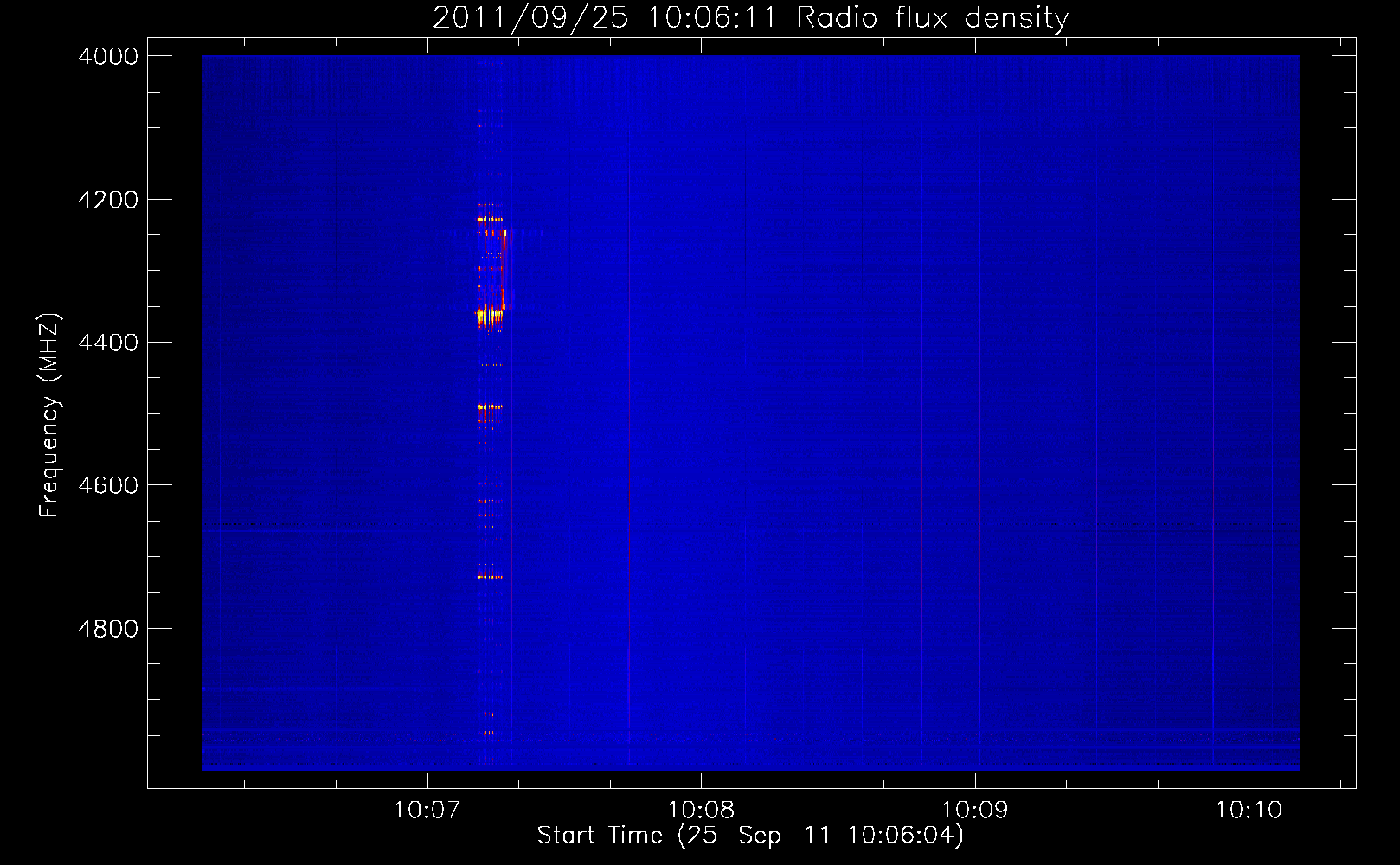1400x865 pixels.
Task: Click the plot title '2011/09/25 10:06:11 Radio flux density'
Action: (750, 17)
